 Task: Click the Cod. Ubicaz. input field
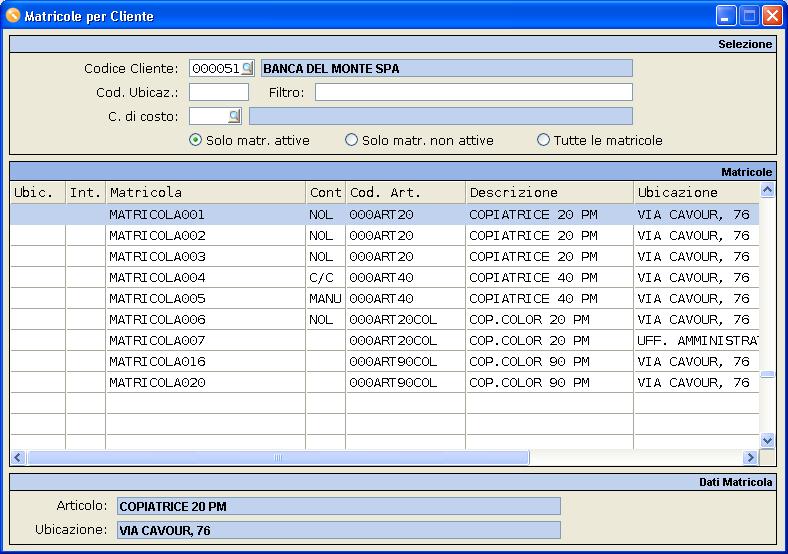pyautogui.click(x=219, y=93)
